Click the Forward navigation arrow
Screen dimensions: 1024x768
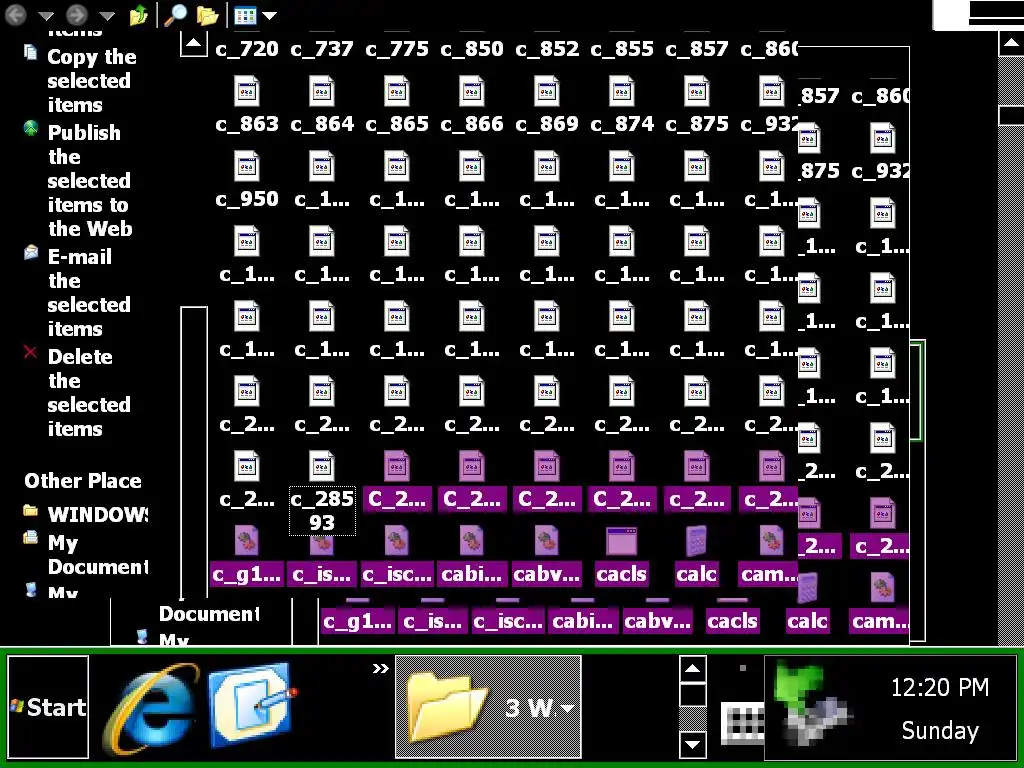point(77,14)
